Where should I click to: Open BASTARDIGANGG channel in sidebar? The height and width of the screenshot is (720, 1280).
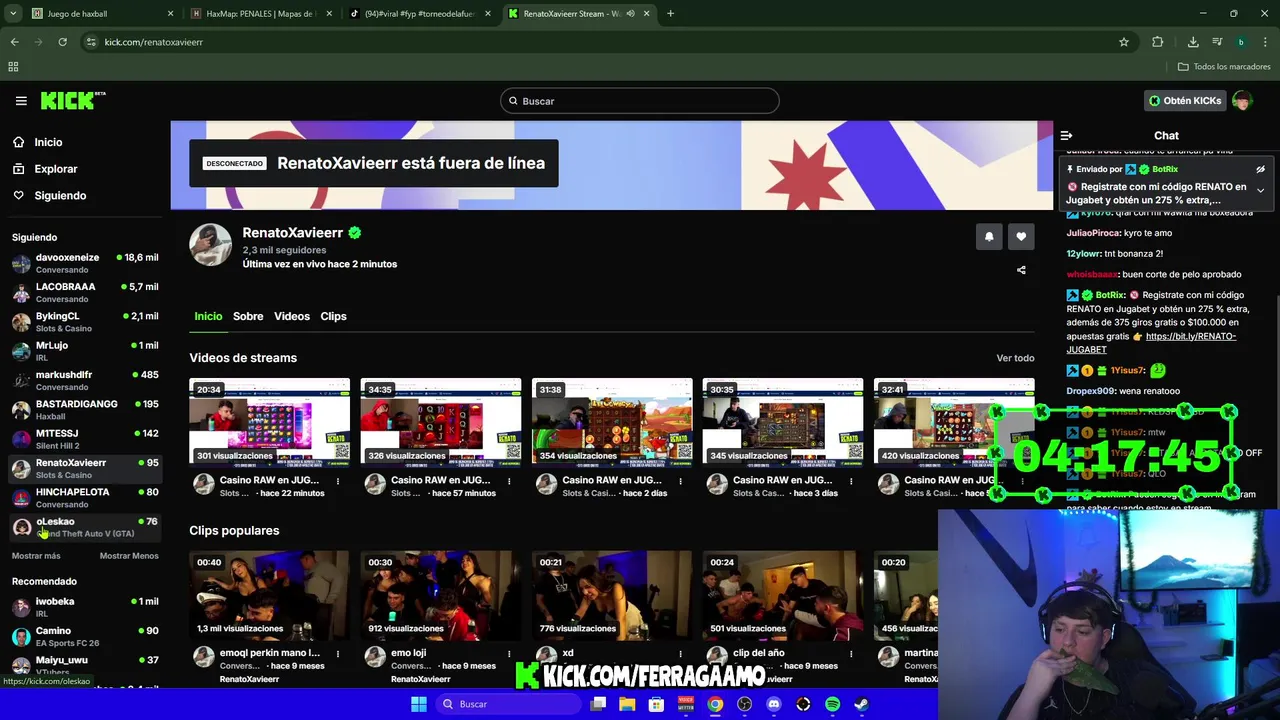click(x=85, y=409)
